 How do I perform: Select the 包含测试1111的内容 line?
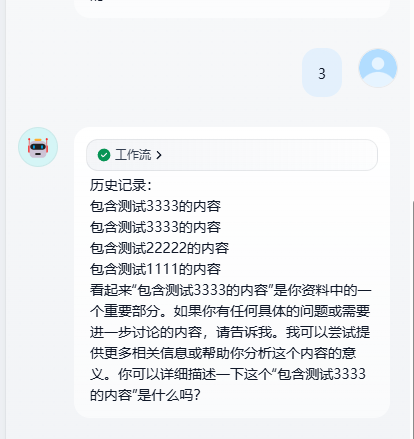coord(155,269)
